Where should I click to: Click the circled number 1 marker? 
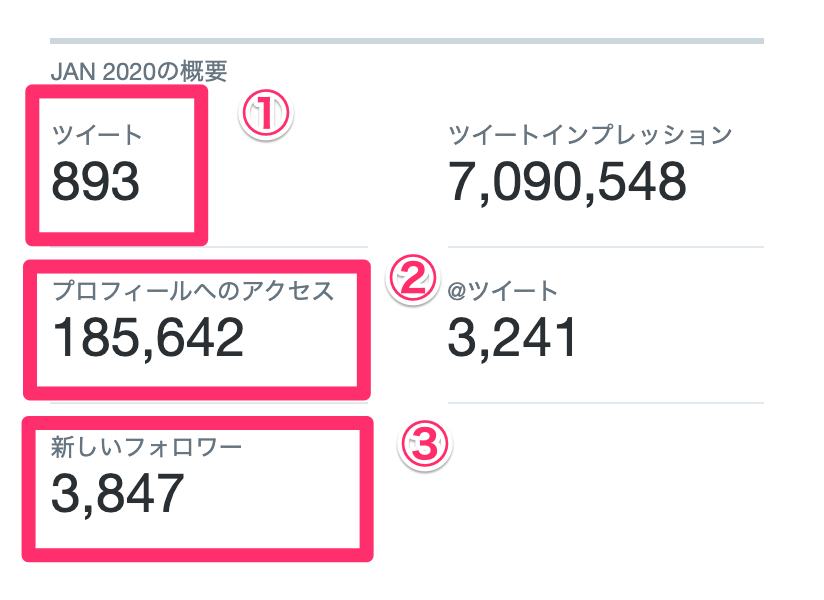265,114
